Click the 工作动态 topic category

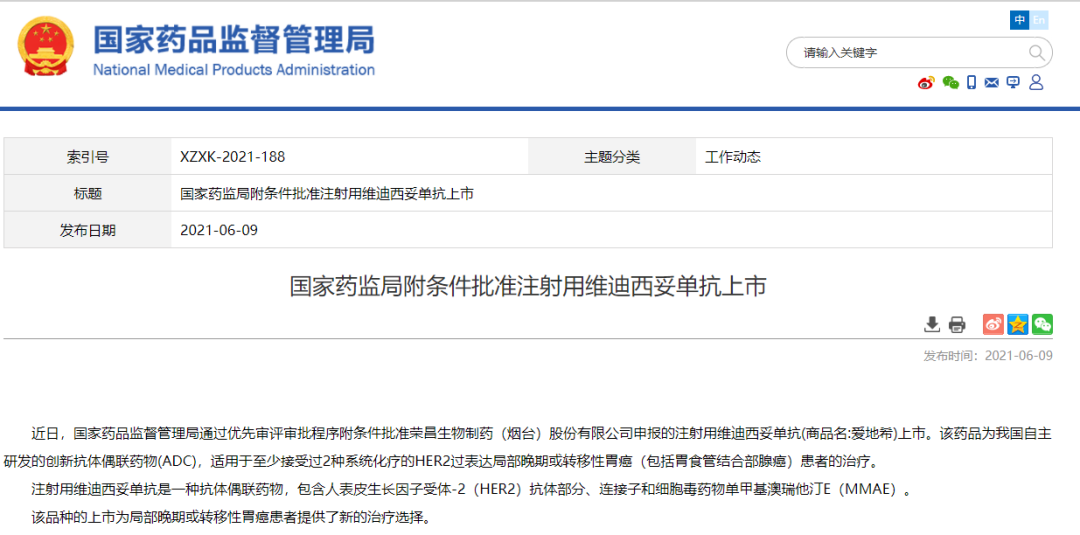(732, 157)
